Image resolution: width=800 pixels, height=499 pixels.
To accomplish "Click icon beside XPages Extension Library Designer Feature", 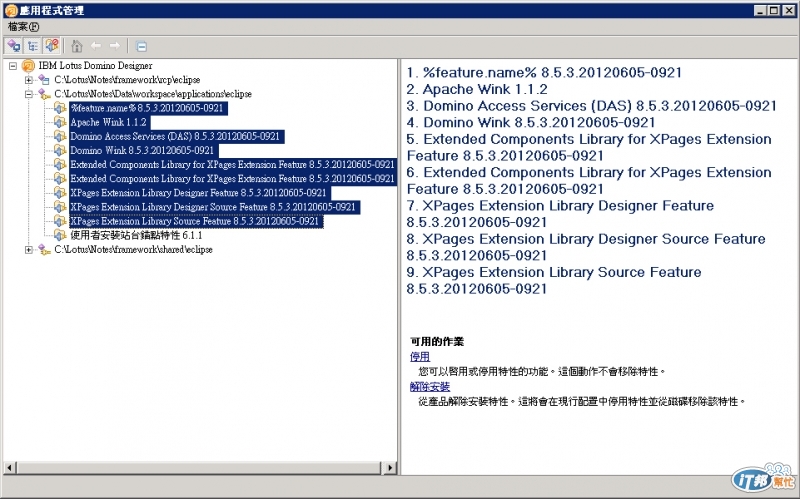I will [60, 193].
